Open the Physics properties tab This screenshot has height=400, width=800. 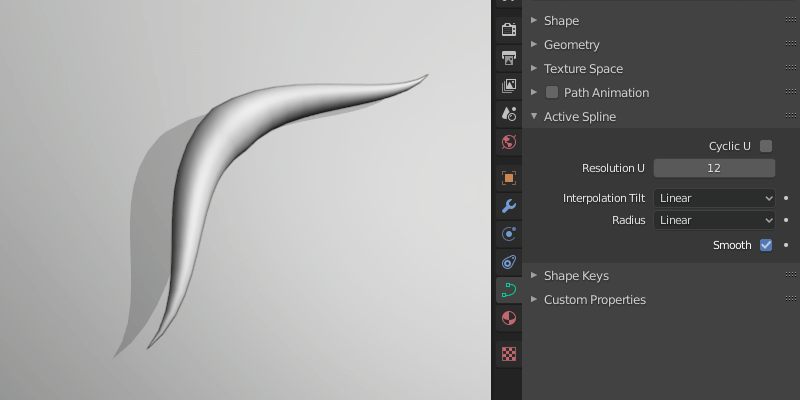(509, 234)
